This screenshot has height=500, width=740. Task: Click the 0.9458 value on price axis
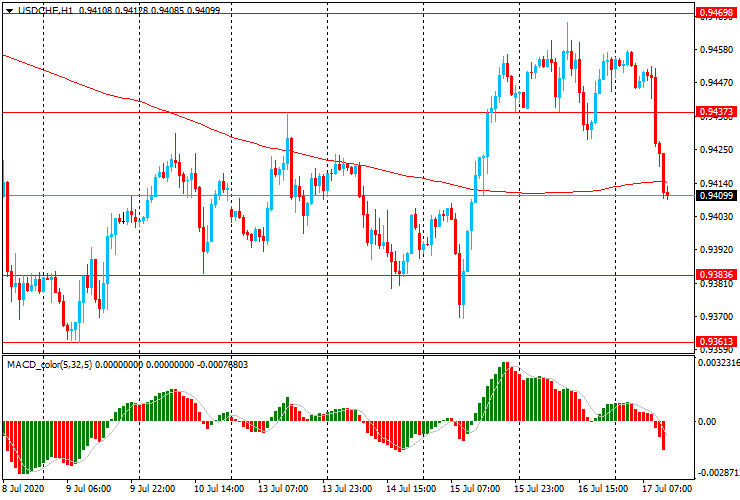click(x=714, y=50)
